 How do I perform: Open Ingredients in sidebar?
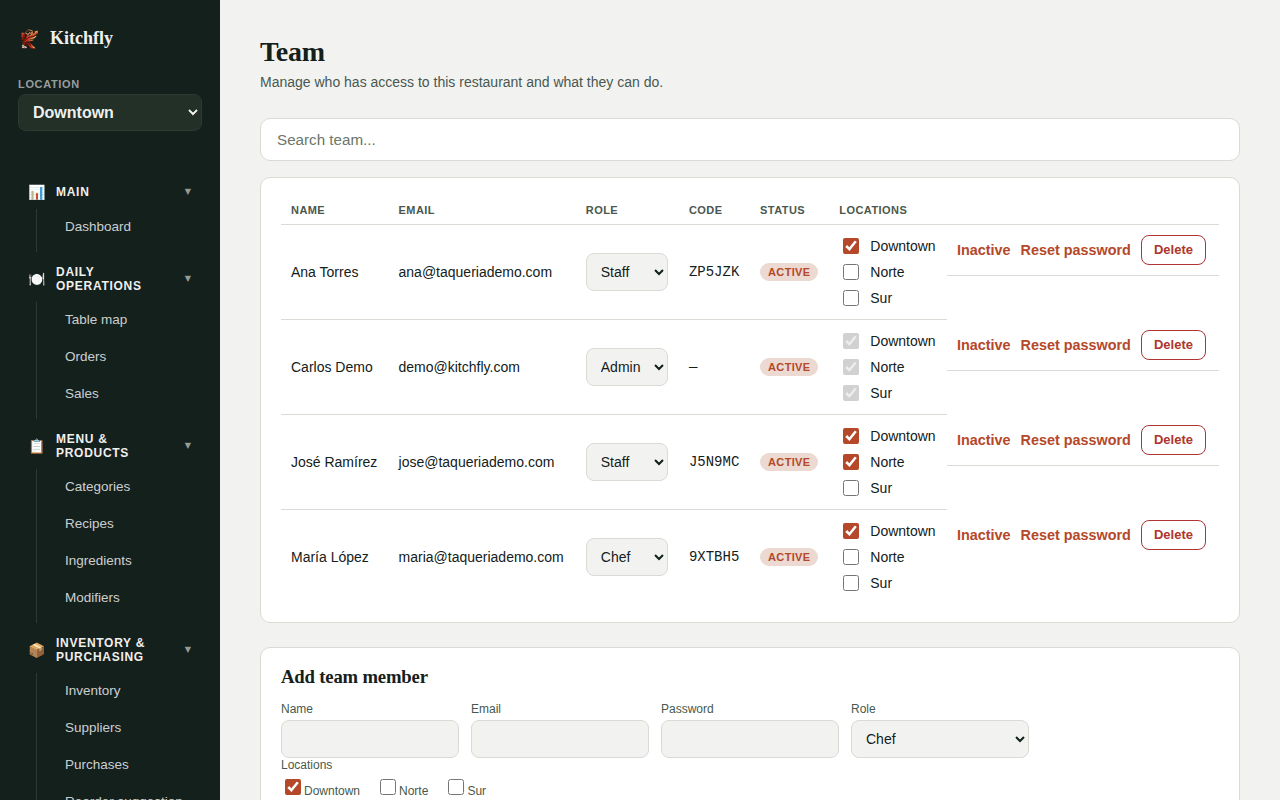tap(98, 561)
